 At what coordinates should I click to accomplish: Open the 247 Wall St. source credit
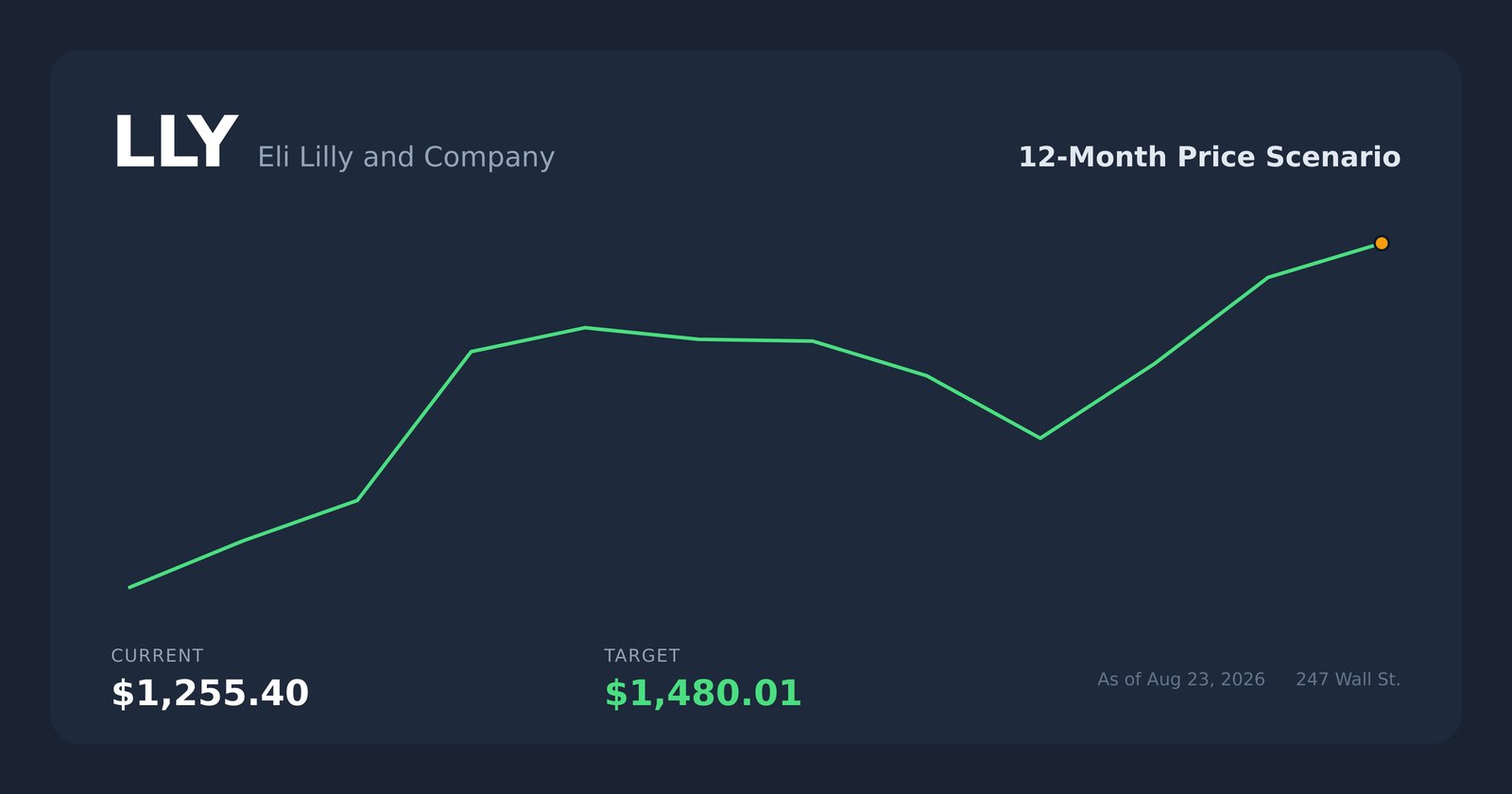tap(1348, 680)
